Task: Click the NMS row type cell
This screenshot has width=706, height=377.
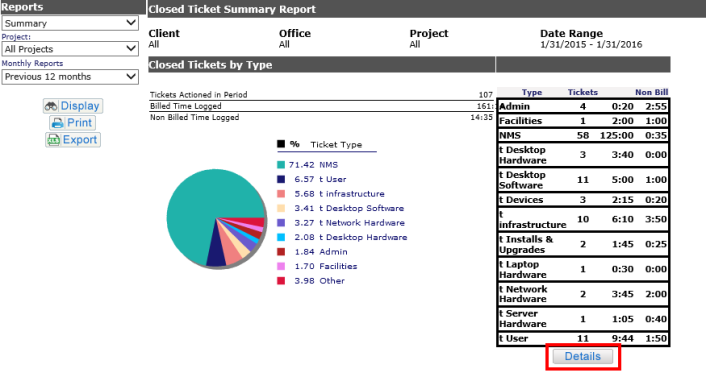Action: (x=510, y=135)
